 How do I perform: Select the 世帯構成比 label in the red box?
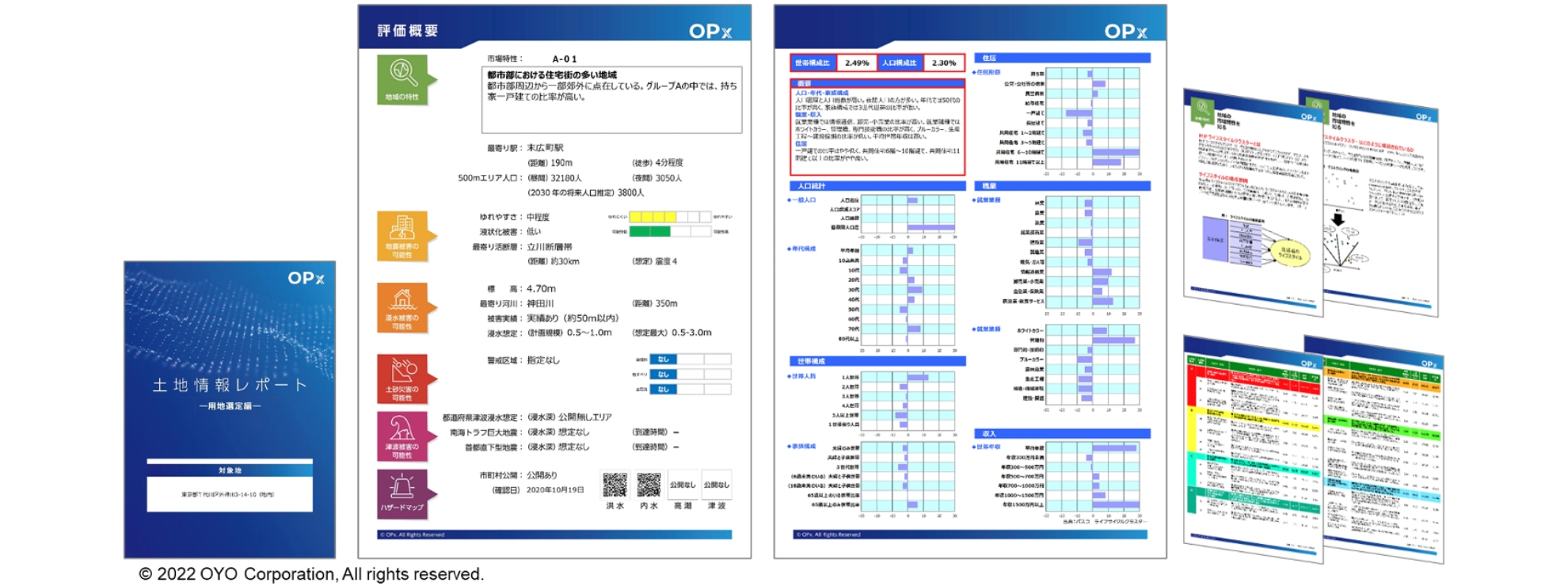point(813,63)
